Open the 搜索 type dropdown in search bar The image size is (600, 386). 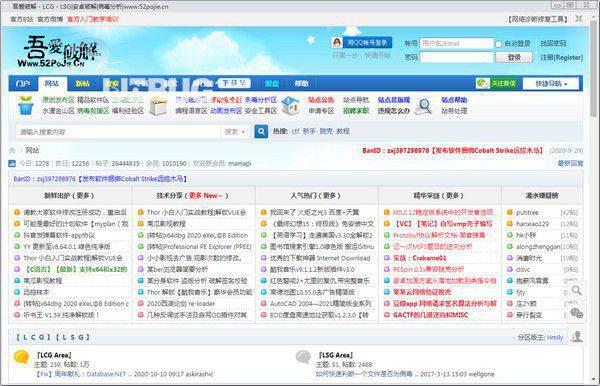235,132
